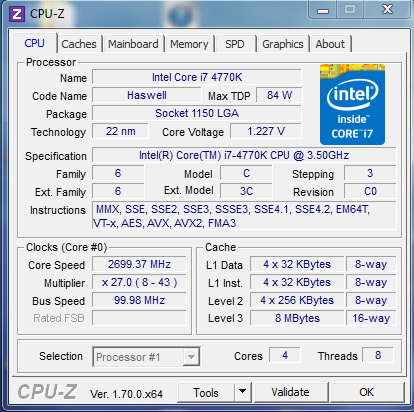Click the Technology value 22 nm
414x412 pixels.
tap(121, 131)
